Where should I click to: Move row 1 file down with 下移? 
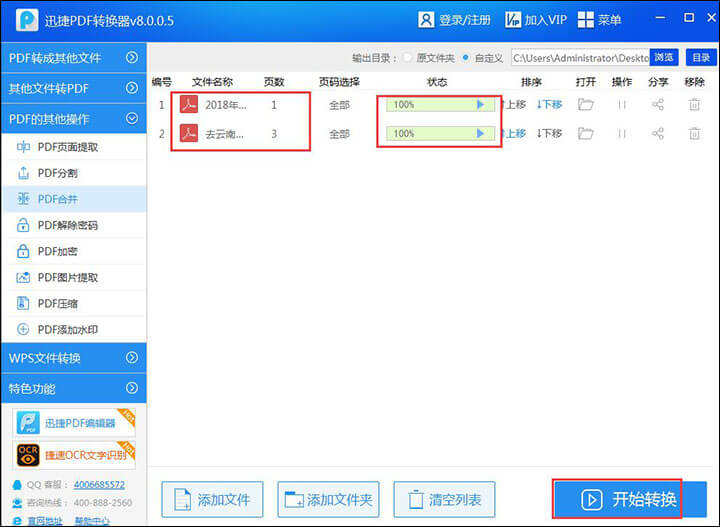tap(549, 105)
